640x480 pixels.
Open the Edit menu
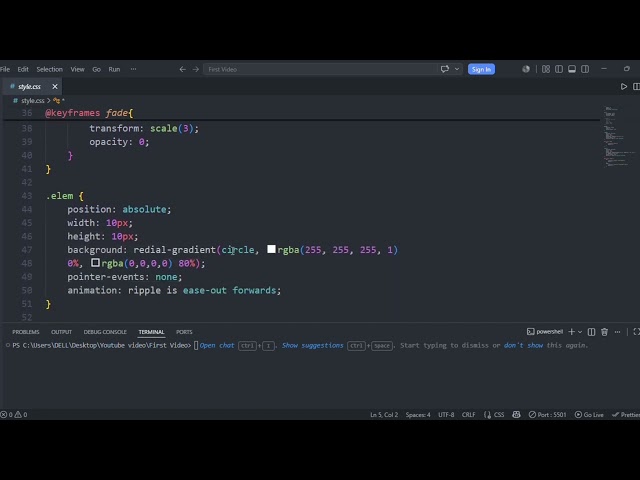[x=23, y=69]
